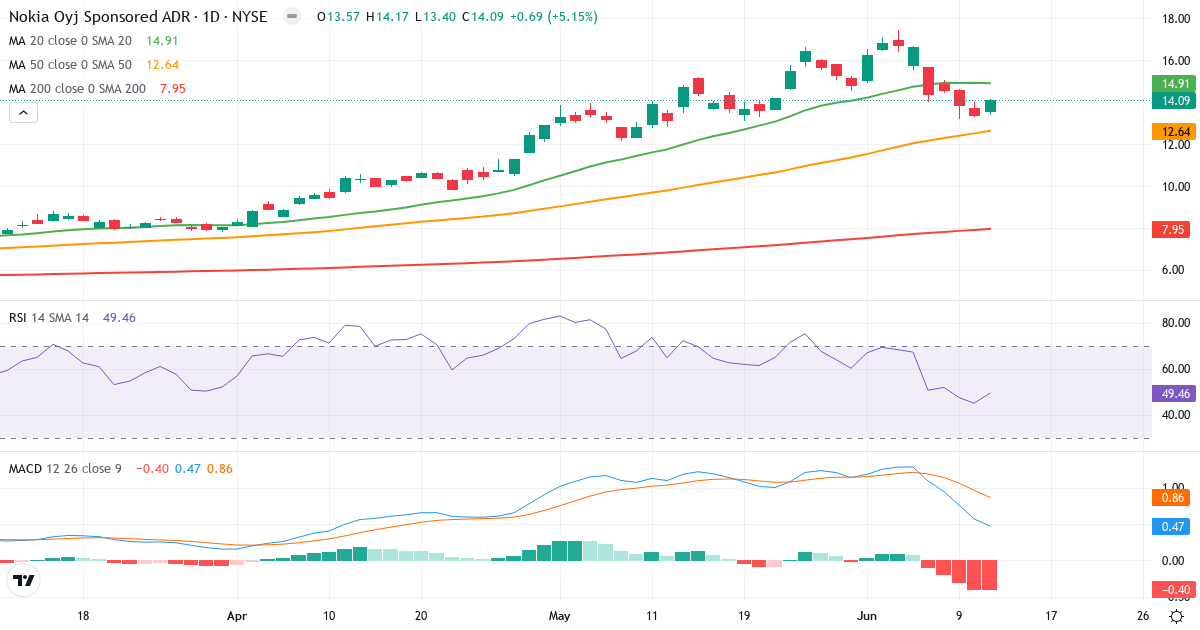Click the 18.00 price scale label
Screen dimensions: 1200x630
click(x=1175, y=19)
